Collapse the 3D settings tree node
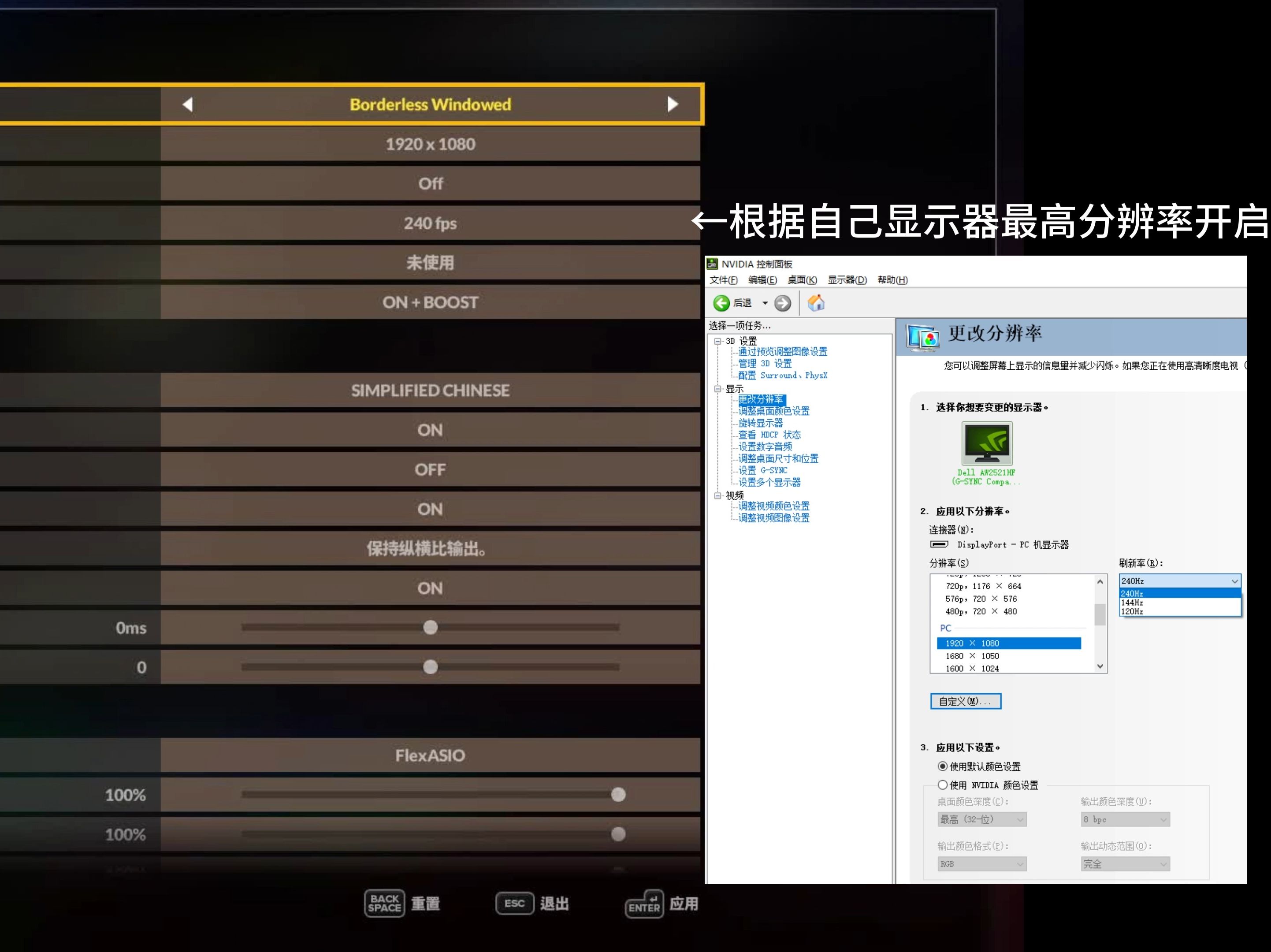This screenshot has width=1271, height=952. pyautogui.click(x=717, y=341)
